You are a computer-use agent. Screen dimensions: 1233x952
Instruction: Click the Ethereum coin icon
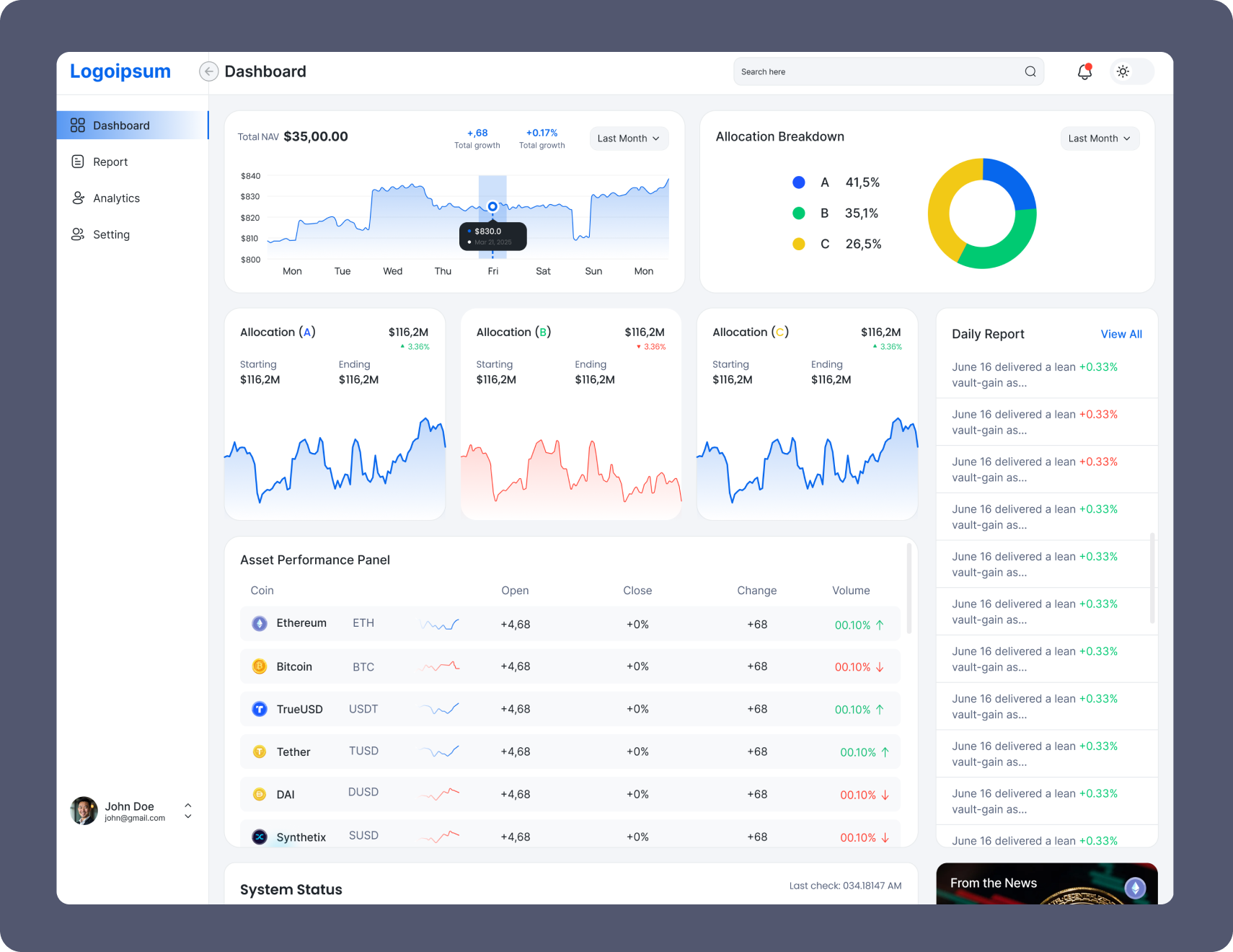pos(260,624)
